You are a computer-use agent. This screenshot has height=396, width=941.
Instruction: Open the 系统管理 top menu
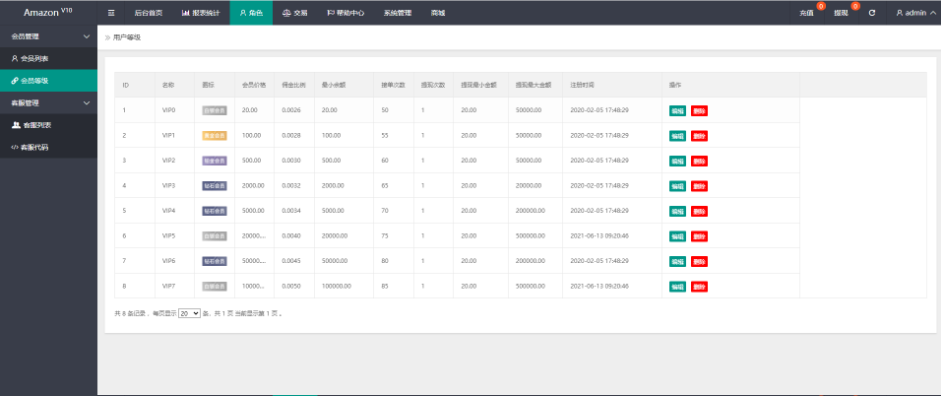point(397,13)
